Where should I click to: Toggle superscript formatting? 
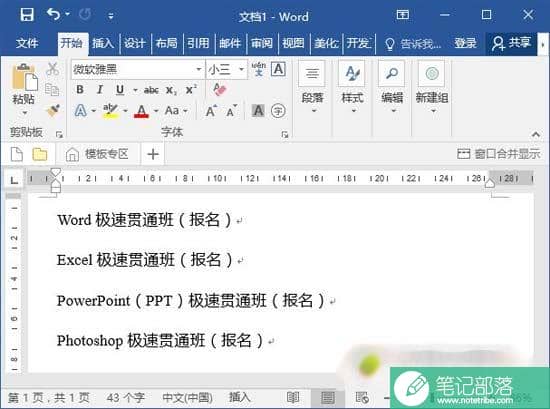191,90
